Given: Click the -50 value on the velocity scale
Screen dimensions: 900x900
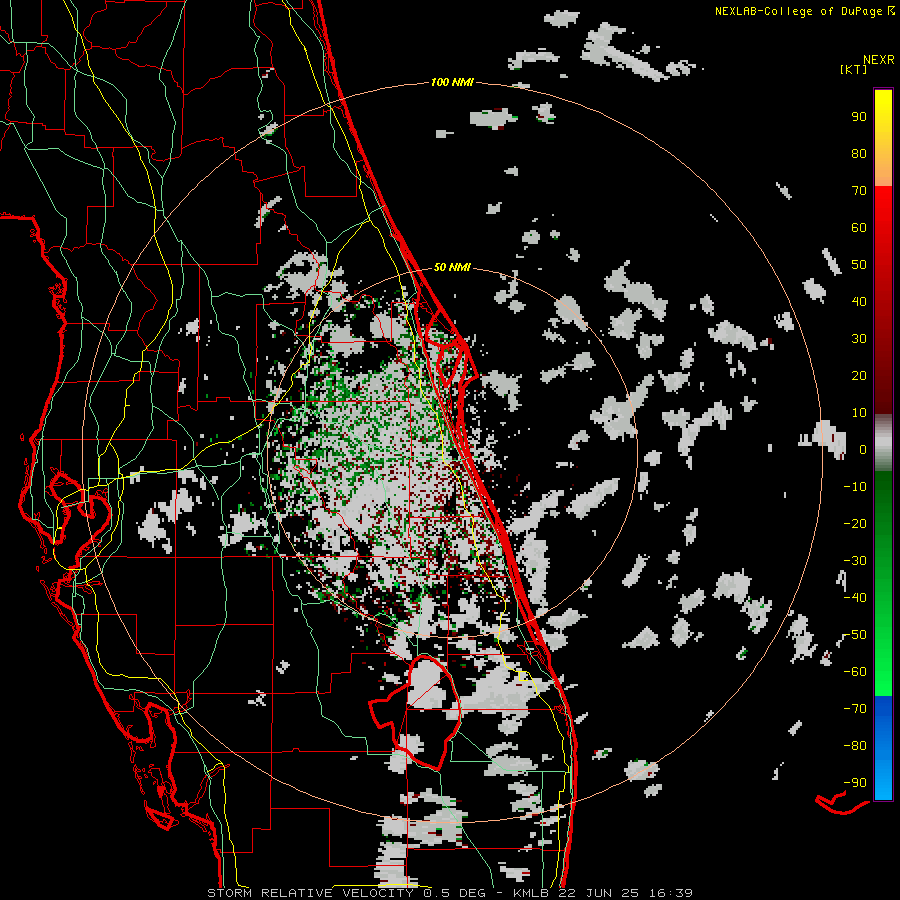Looking at the screenshot, I should click(x=855, y=635).
